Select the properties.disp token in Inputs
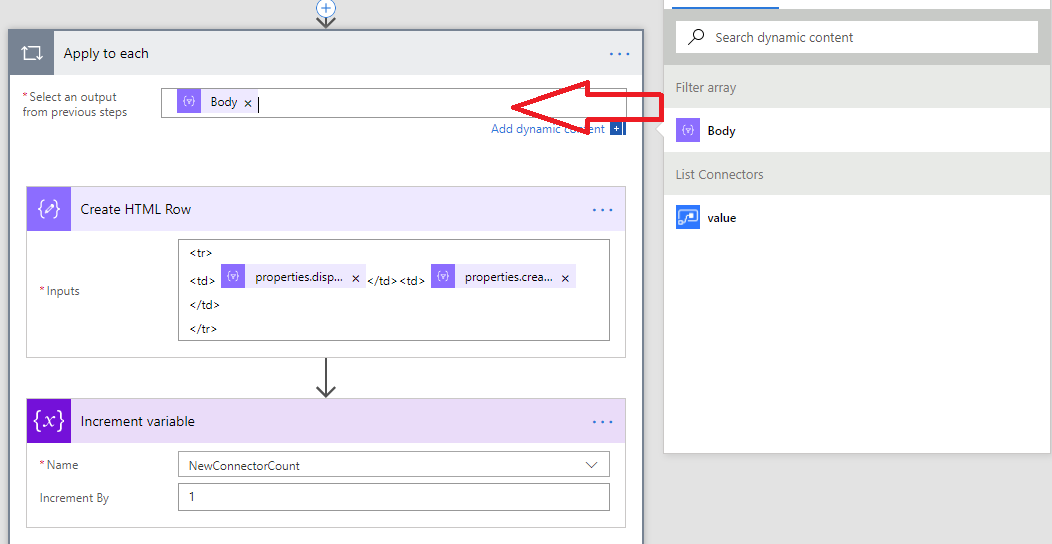Screen dimensions: 1052x544 tap(298, 277)
